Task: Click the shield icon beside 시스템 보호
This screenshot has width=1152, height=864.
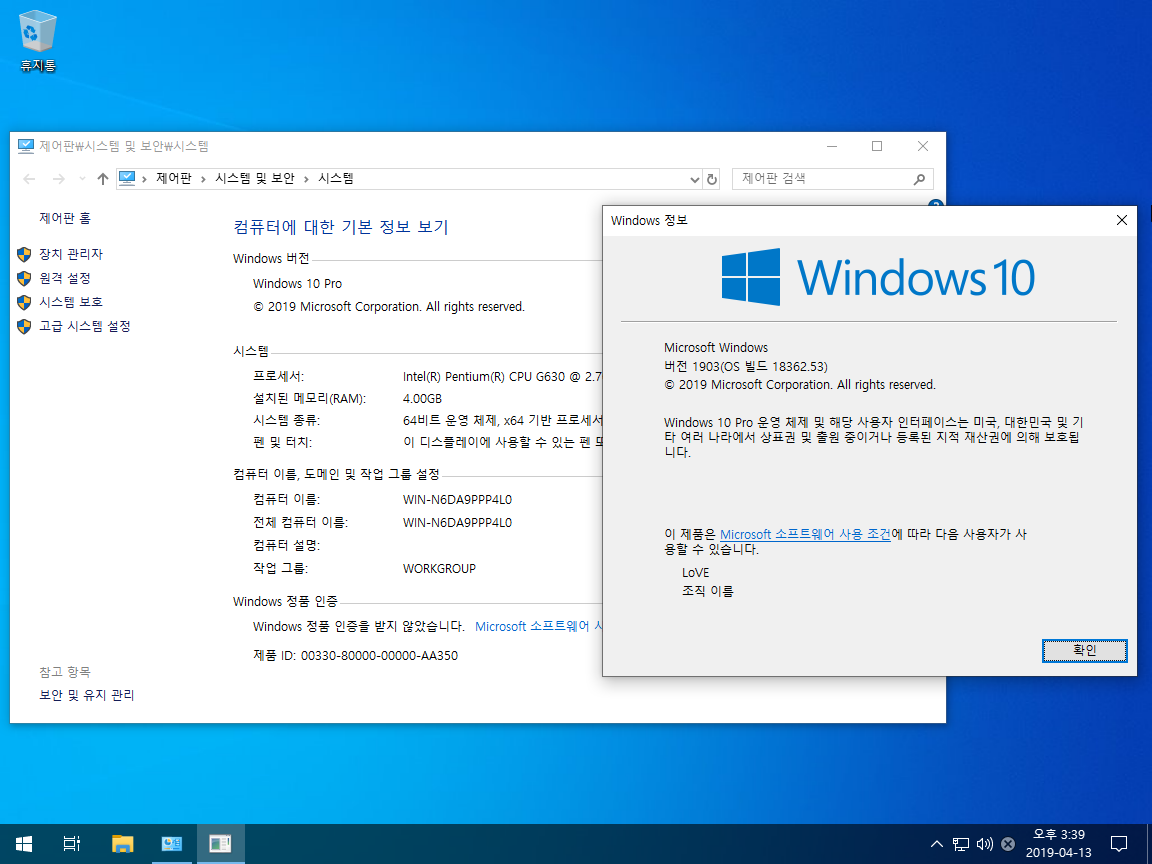Action: pos(24,302)
